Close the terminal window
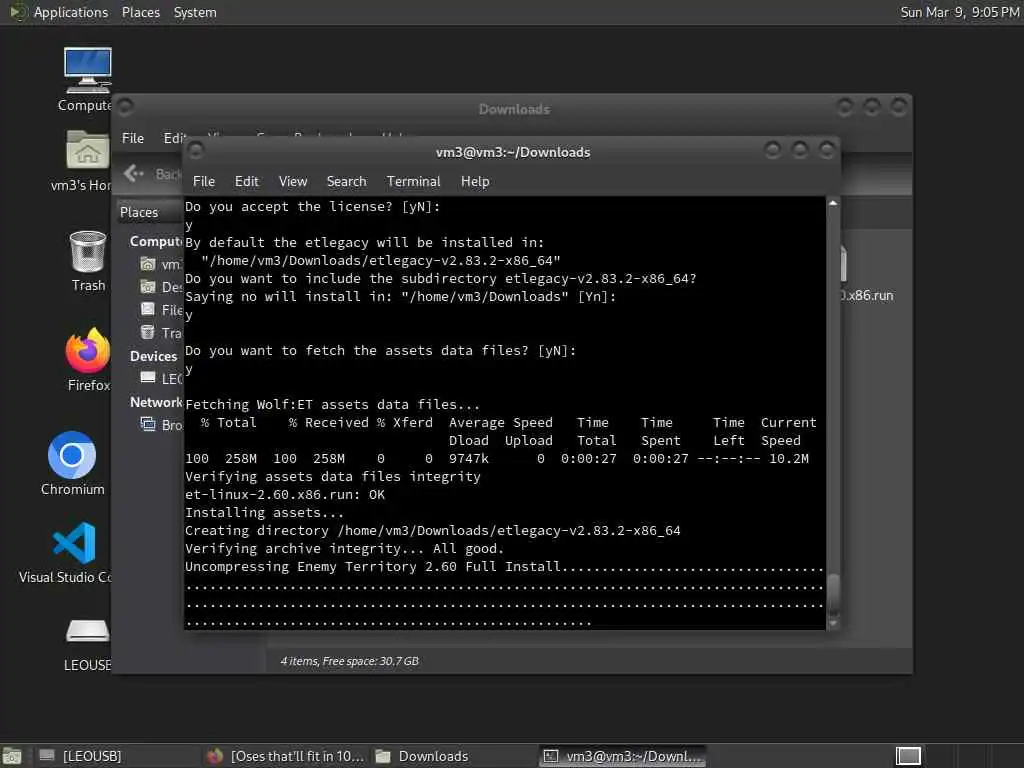1024x768 pixels. 827,151
